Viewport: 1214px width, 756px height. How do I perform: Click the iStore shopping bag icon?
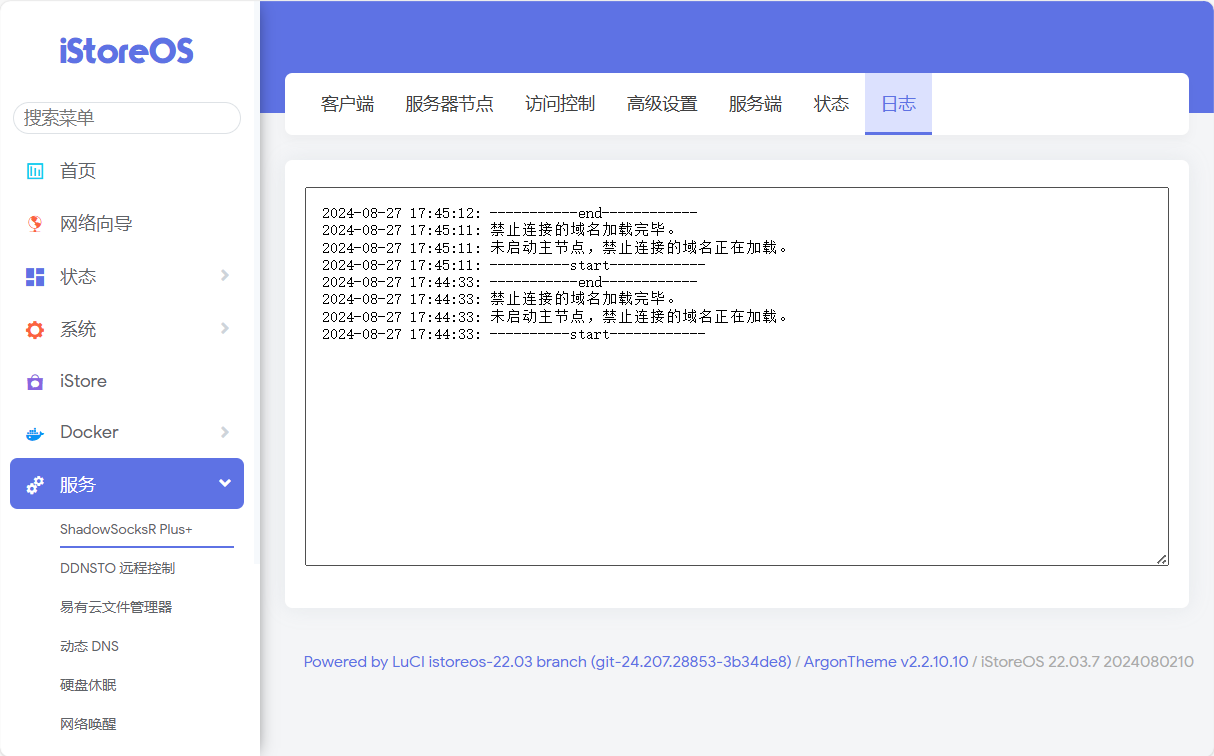(x=35, y=382)
